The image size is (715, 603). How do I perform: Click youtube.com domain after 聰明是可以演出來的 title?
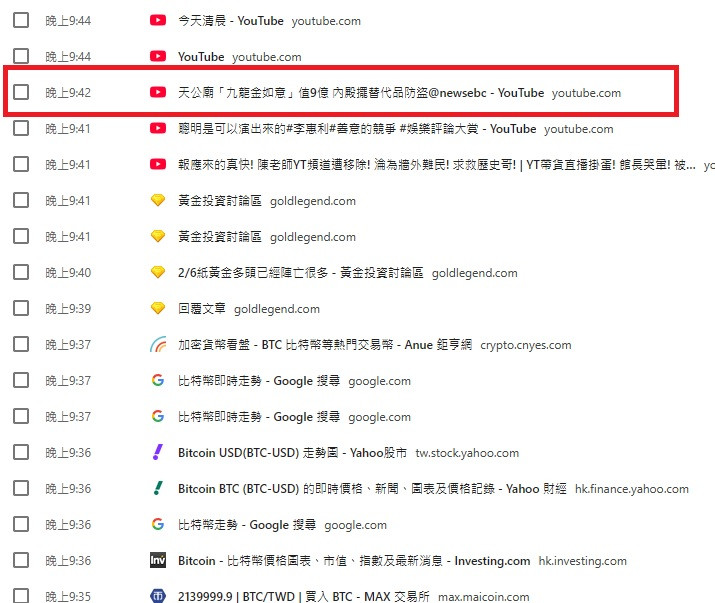[x=579, y=130]
